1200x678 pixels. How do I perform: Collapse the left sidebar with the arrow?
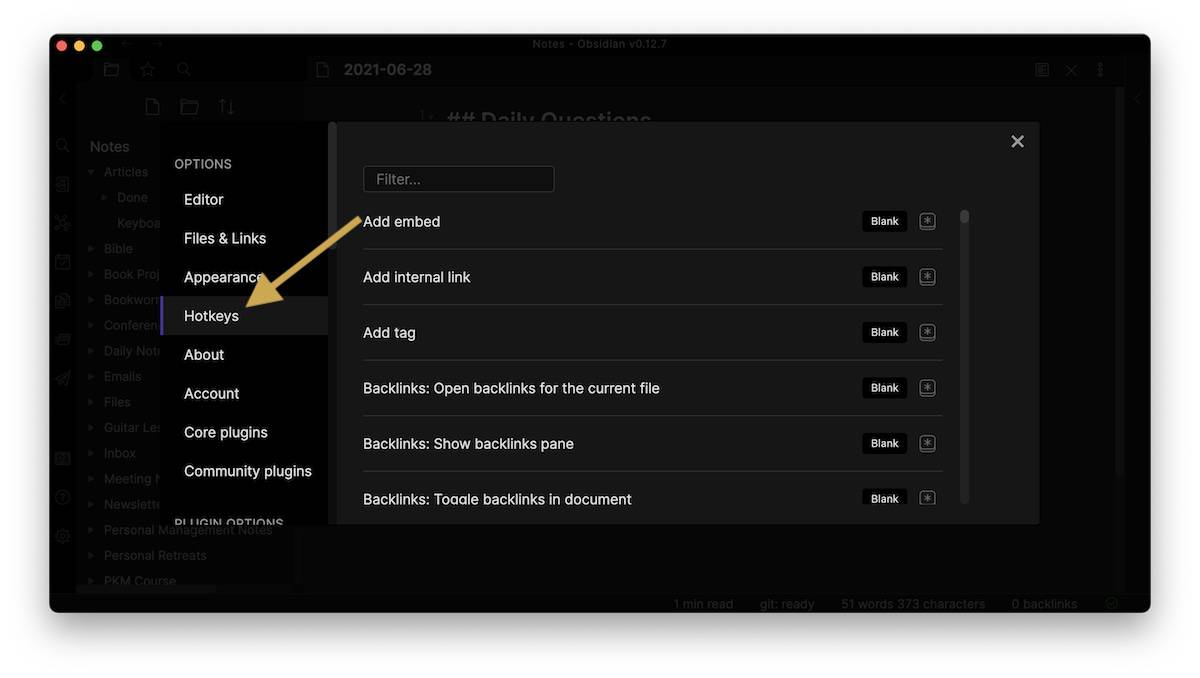(x=63, y=99)
